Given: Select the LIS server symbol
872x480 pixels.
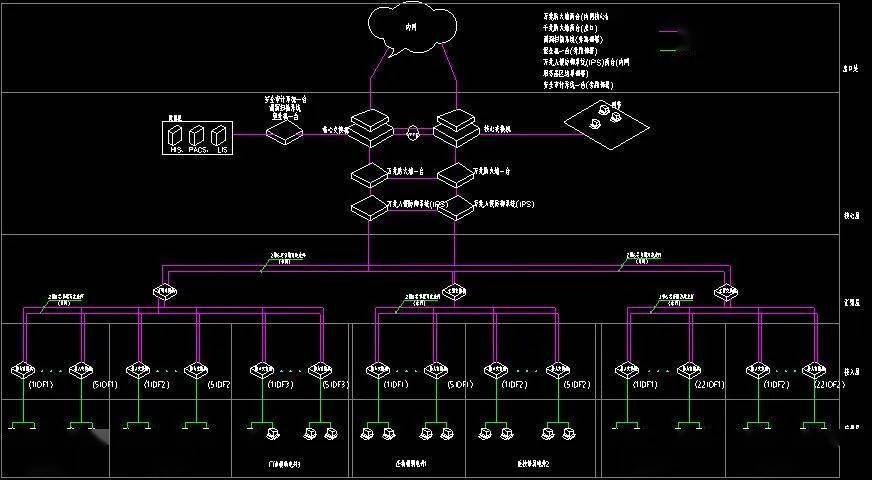Looking at the screenshot, I should click(219, 135).
